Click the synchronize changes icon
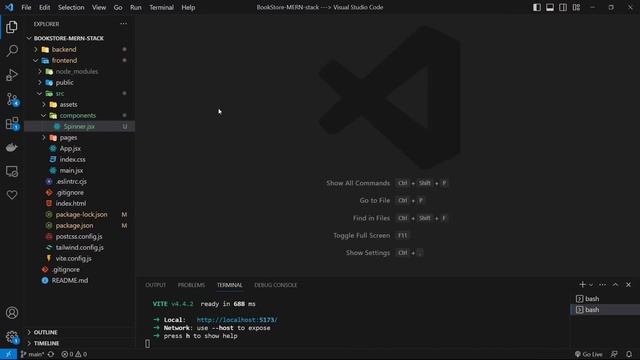 tap(51, 354)
